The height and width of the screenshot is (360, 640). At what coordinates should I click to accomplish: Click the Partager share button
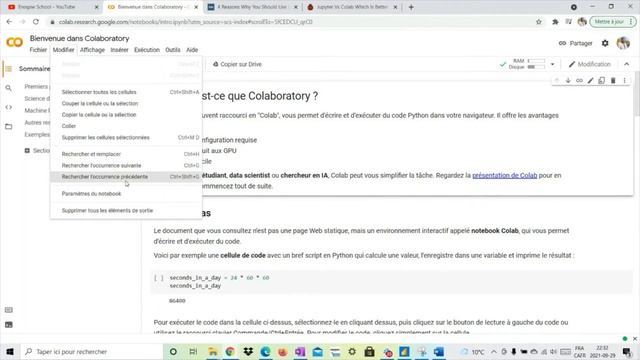tap(576, 43)
